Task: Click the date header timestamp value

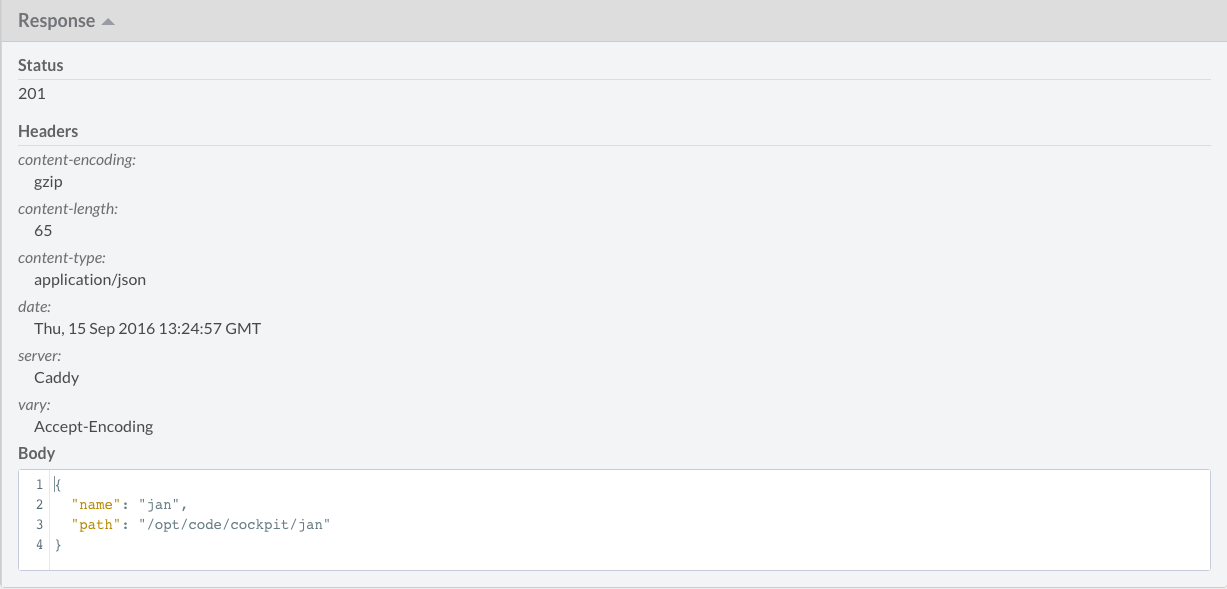Action: [147, 328]
